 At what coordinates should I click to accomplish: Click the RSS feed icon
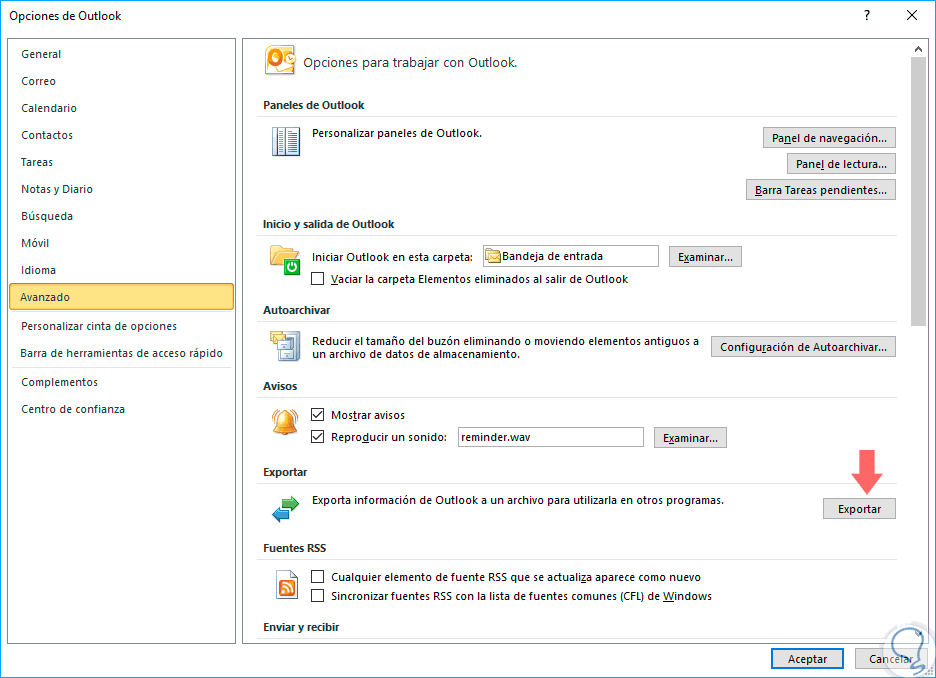(287, 584)
